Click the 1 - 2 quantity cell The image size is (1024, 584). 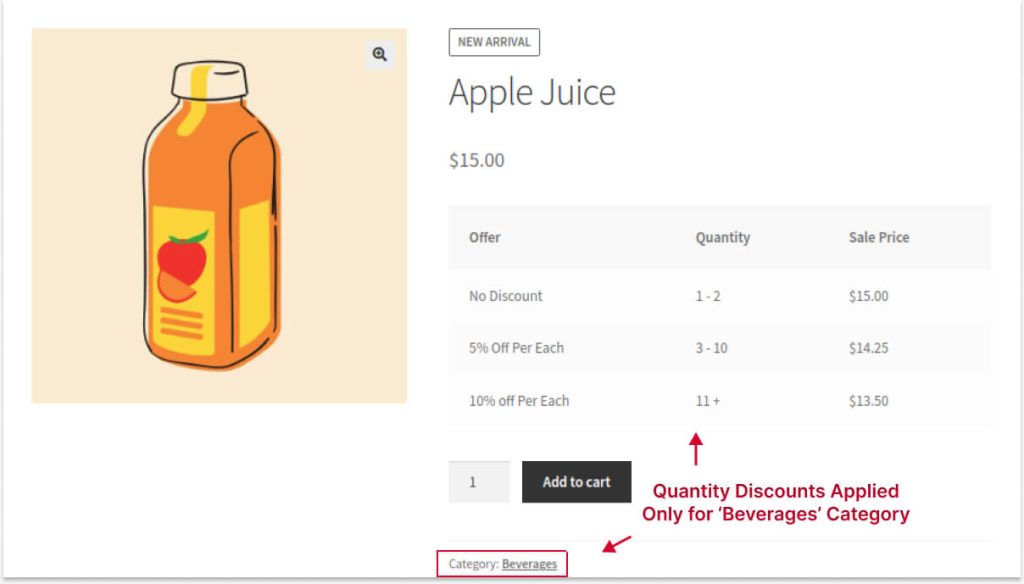(708, 296)
